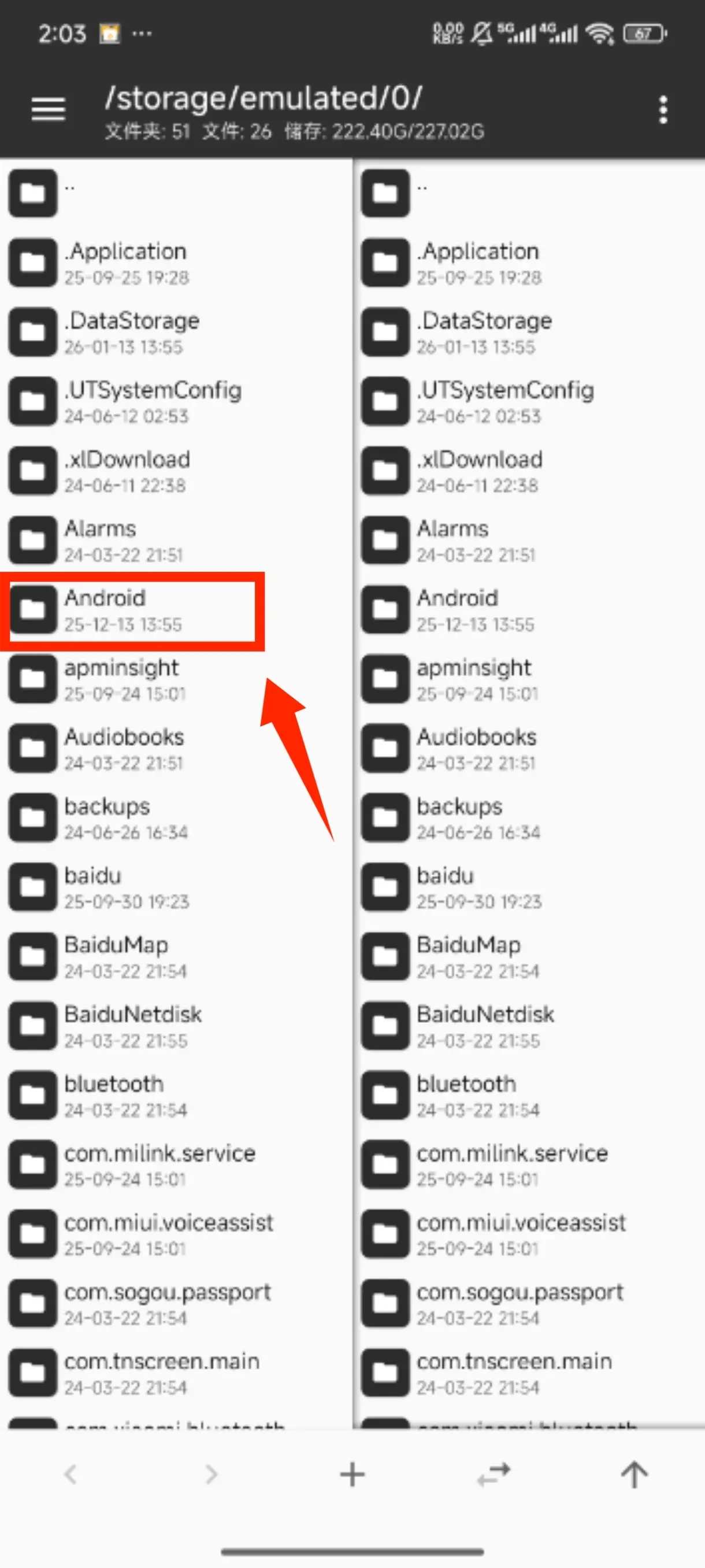The height and width of the screenshot is (1568, 705).
Task: Tap the plus icon to create new
Action: (x=352, y=1475)
